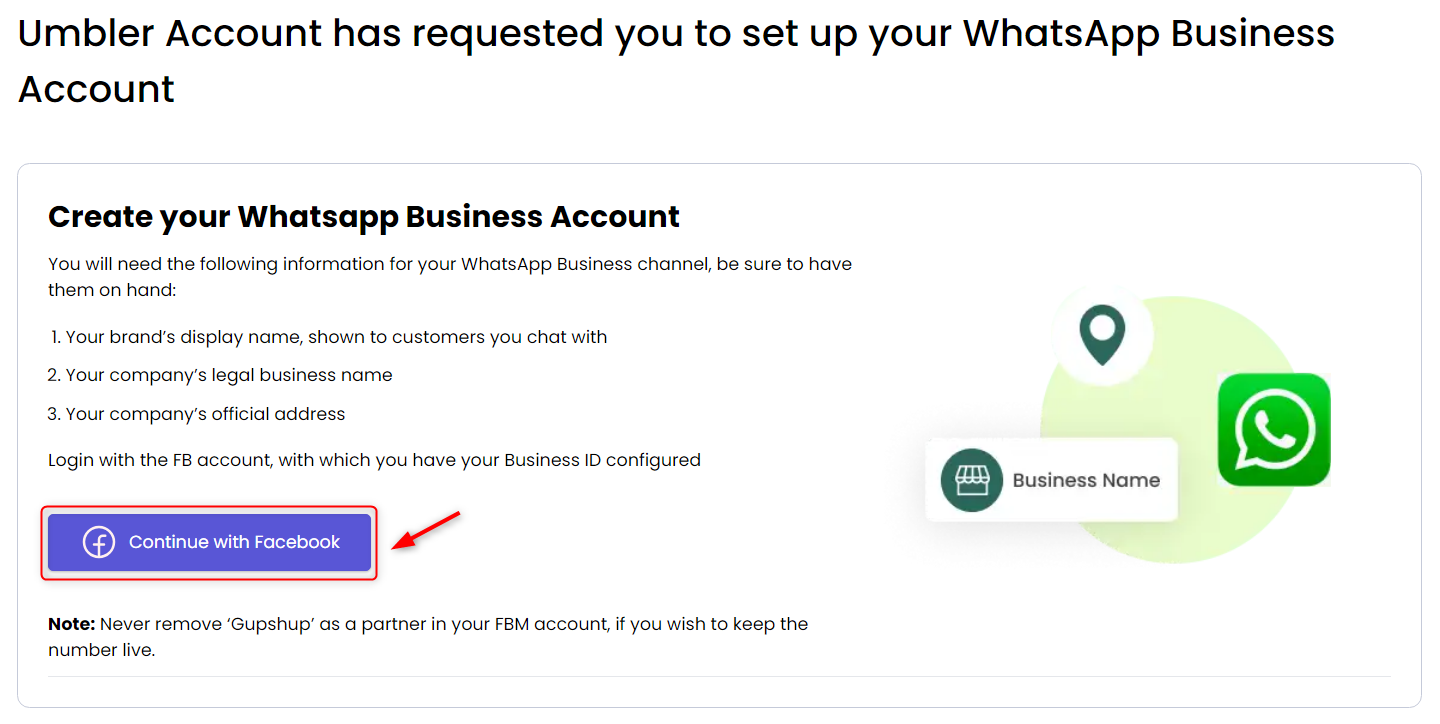Click the 'Account' word on title's second line
The height and width of the screenshot is (724, 1440).
[97, 89]
